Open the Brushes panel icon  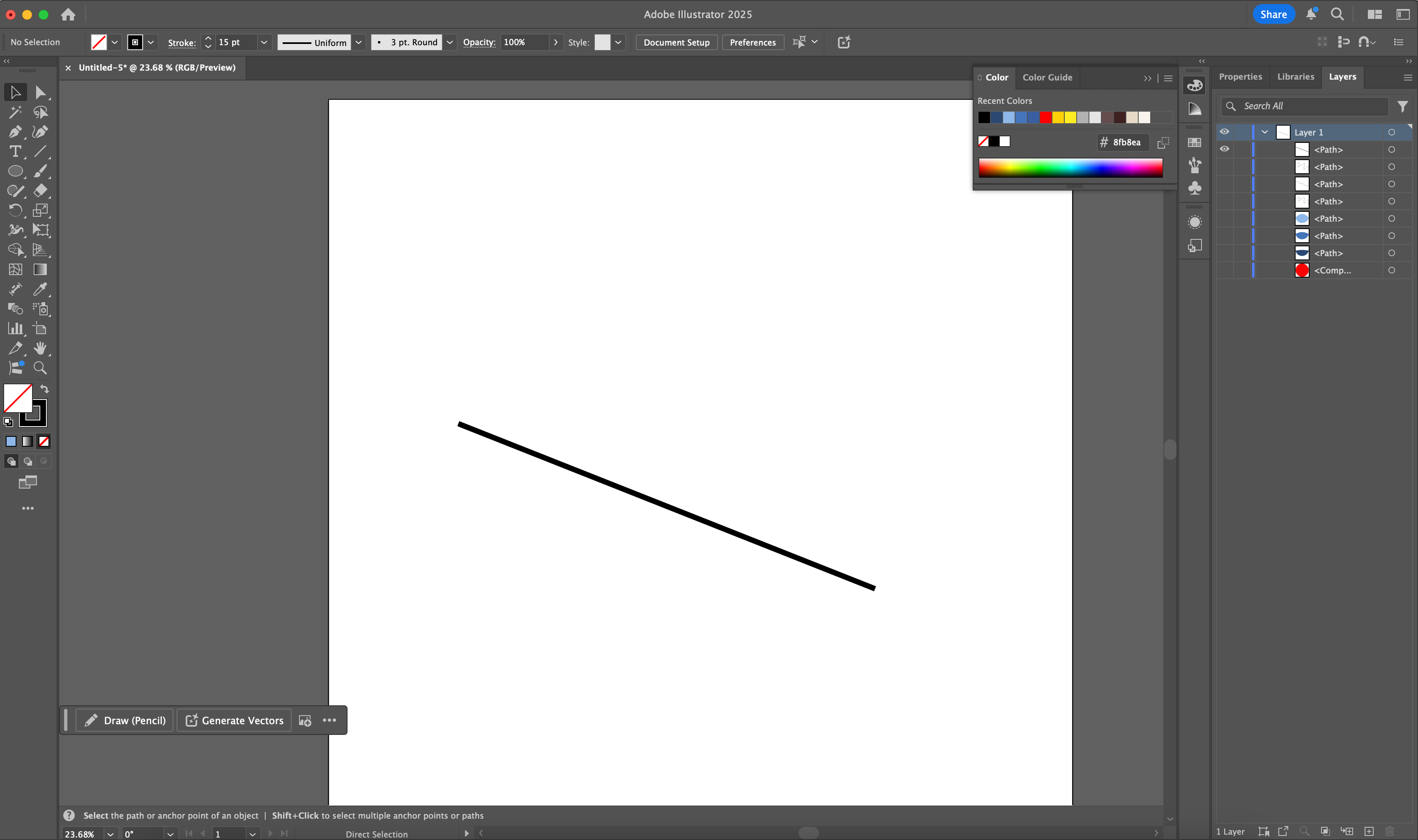[1195, 165]
